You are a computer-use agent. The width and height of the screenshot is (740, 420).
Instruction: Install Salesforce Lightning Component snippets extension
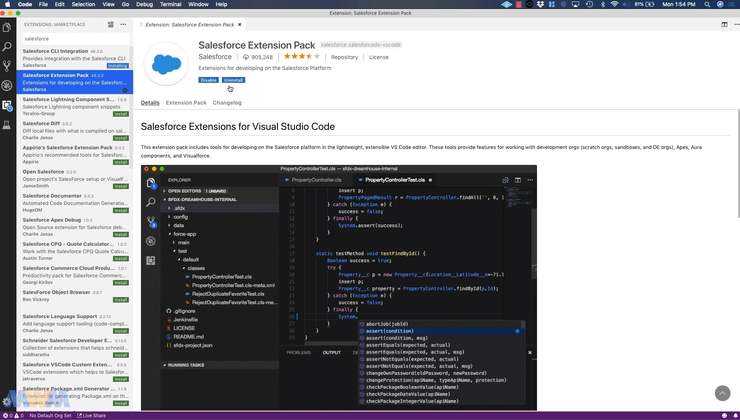[120, 114]
